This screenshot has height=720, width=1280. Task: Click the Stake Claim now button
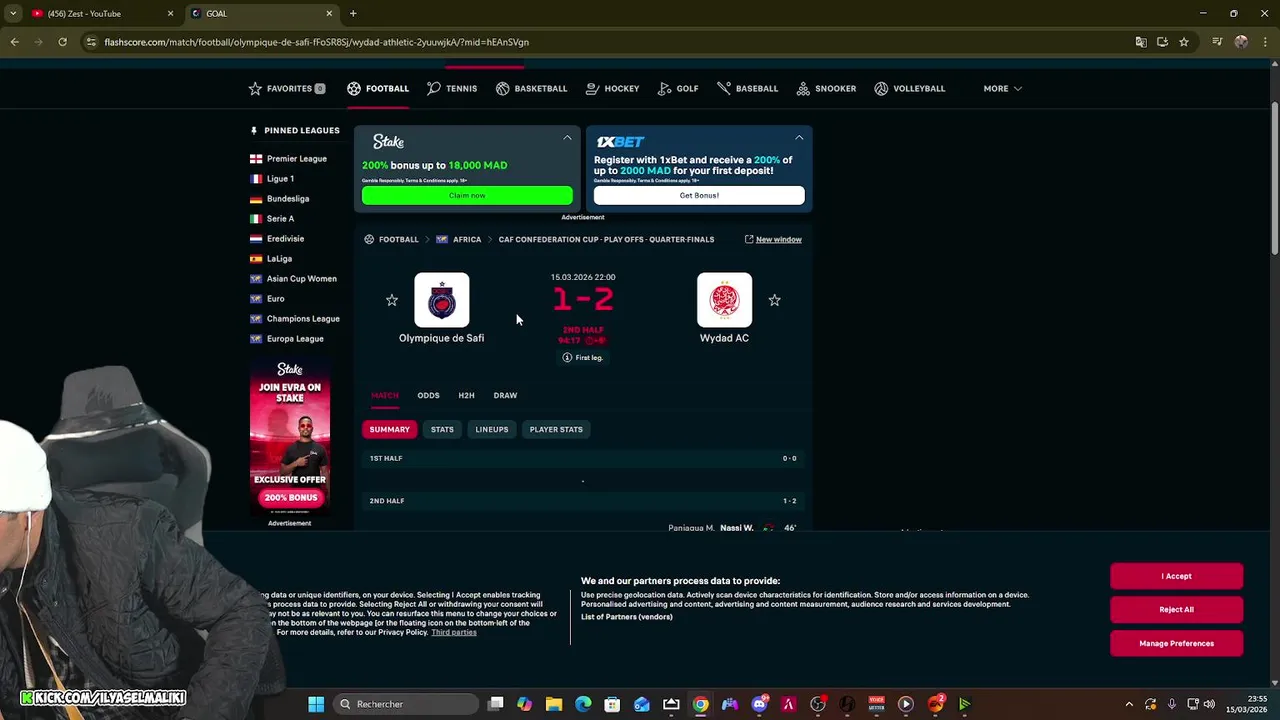pyautogui.click(x=467, y=195)
